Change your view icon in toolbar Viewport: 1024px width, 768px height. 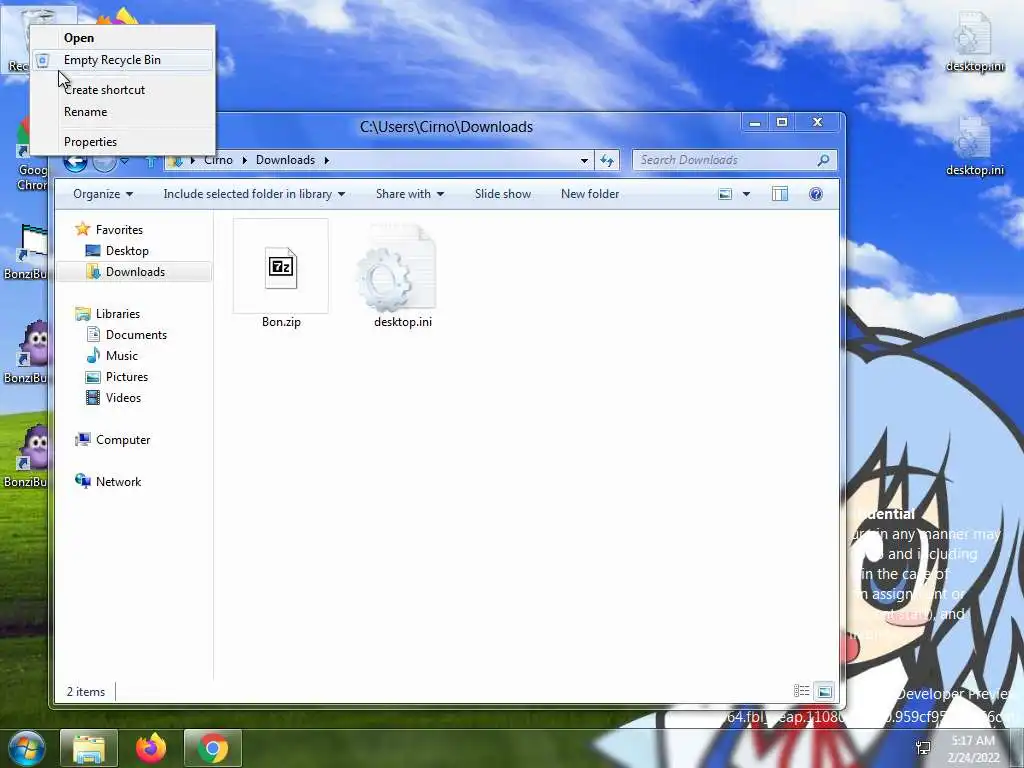click(725, 194)
